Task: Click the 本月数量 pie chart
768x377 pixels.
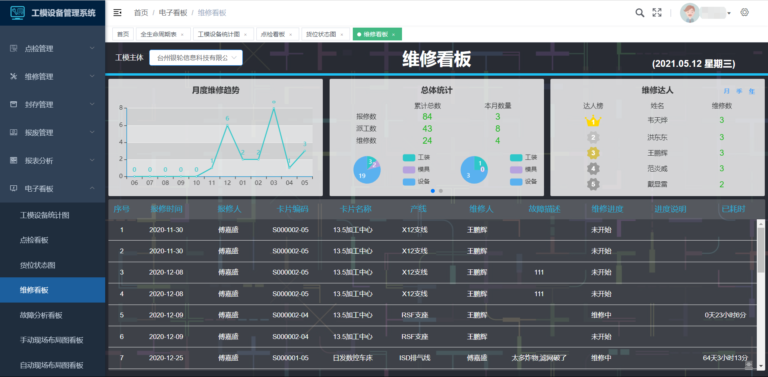Action: 474,169
